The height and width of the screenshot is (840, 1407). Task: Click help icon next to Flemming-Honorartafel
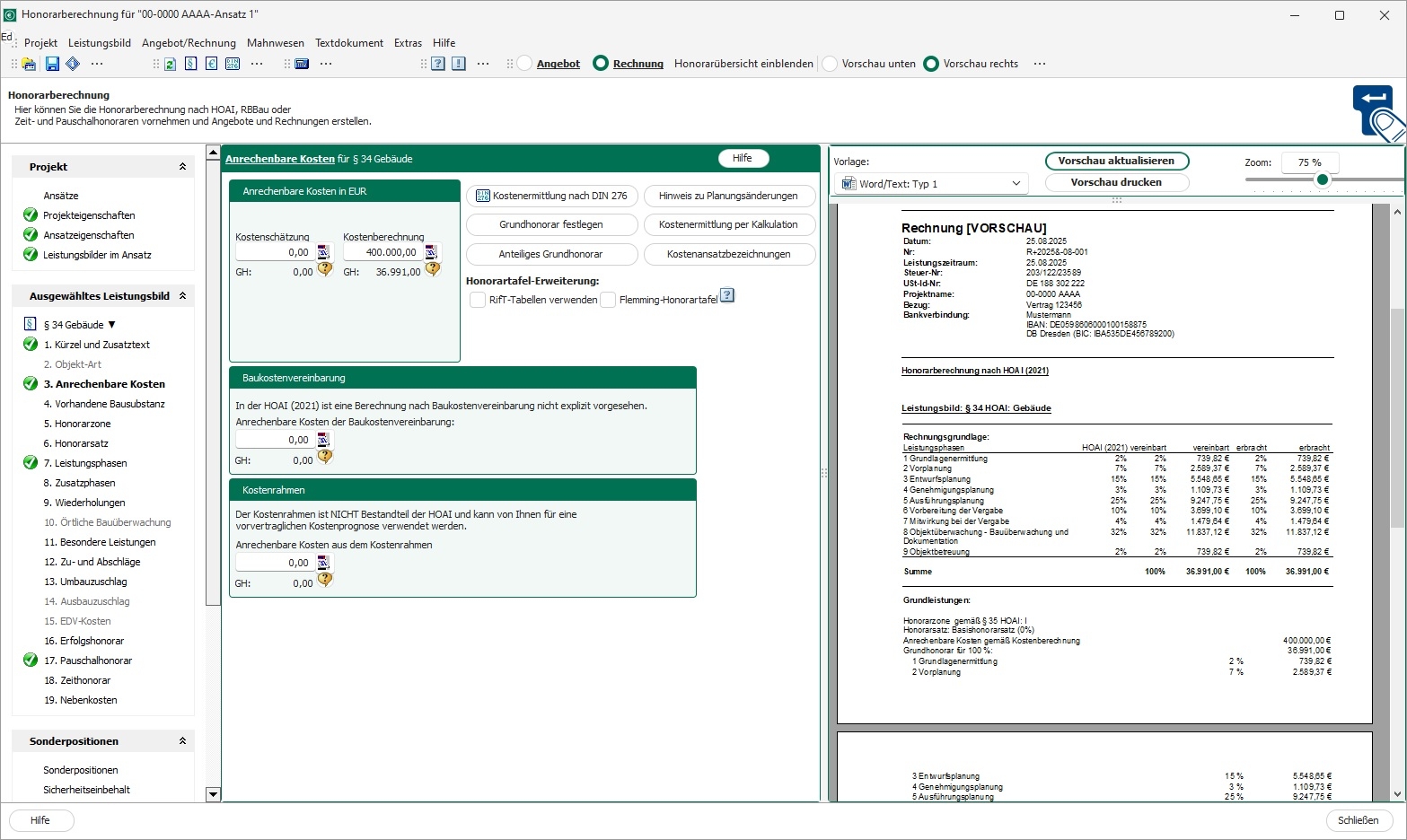[x=727, y=295]
